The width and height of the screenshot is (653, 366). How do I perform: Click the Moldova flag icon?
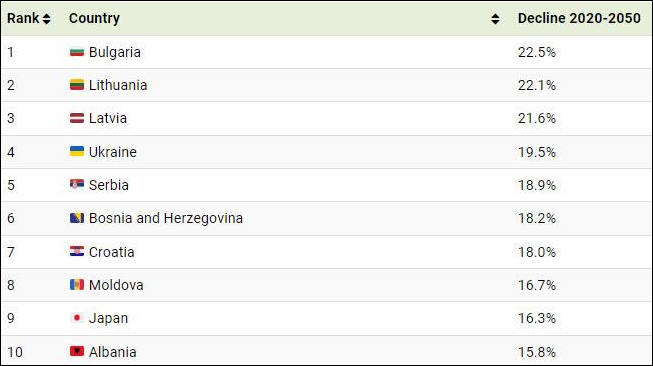77,285
